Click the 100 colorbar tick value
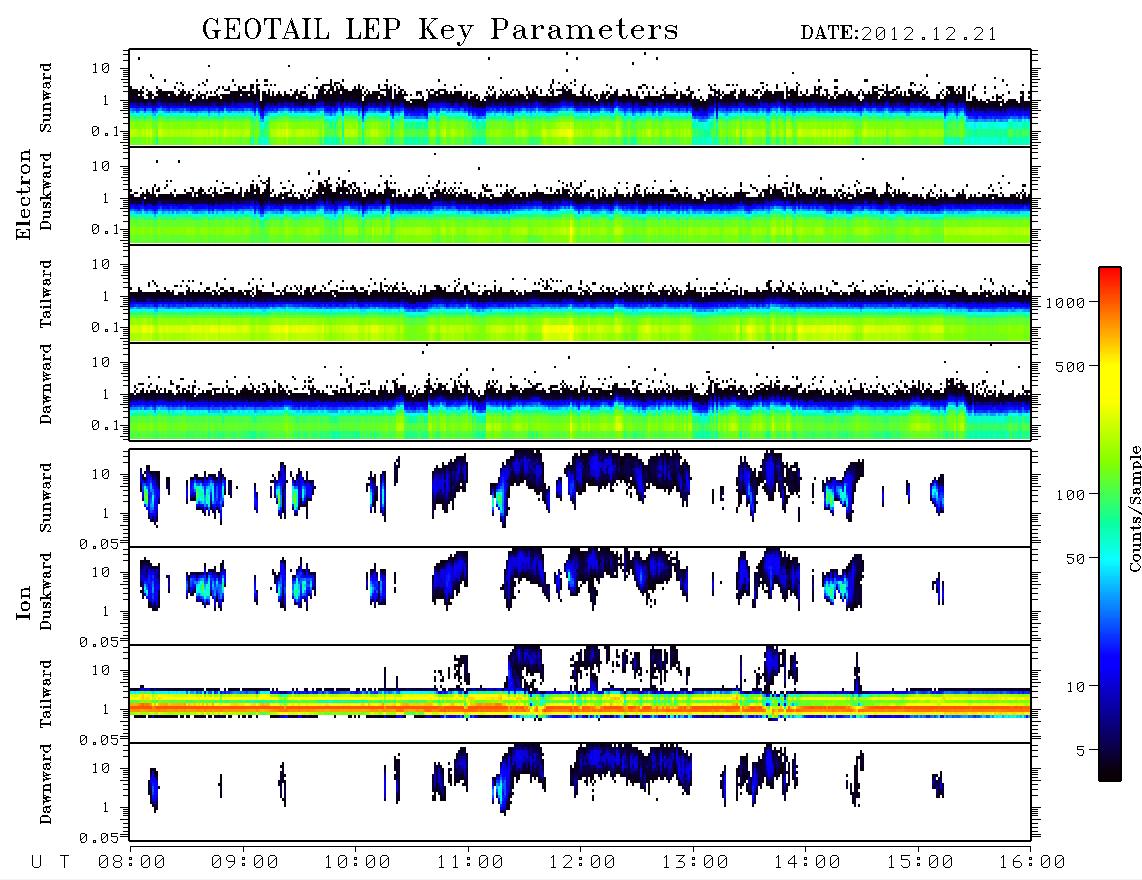 click(x=1070, y=495)
